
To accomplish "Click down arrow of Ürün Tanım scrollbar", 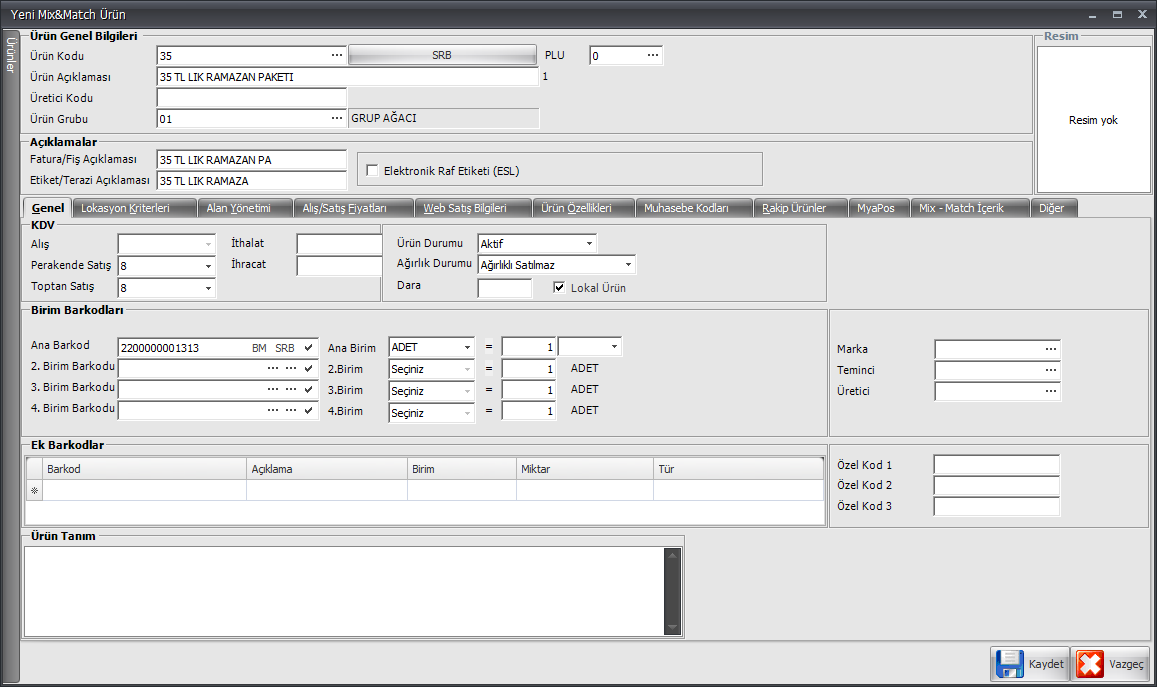I will [x=672, y=627].
